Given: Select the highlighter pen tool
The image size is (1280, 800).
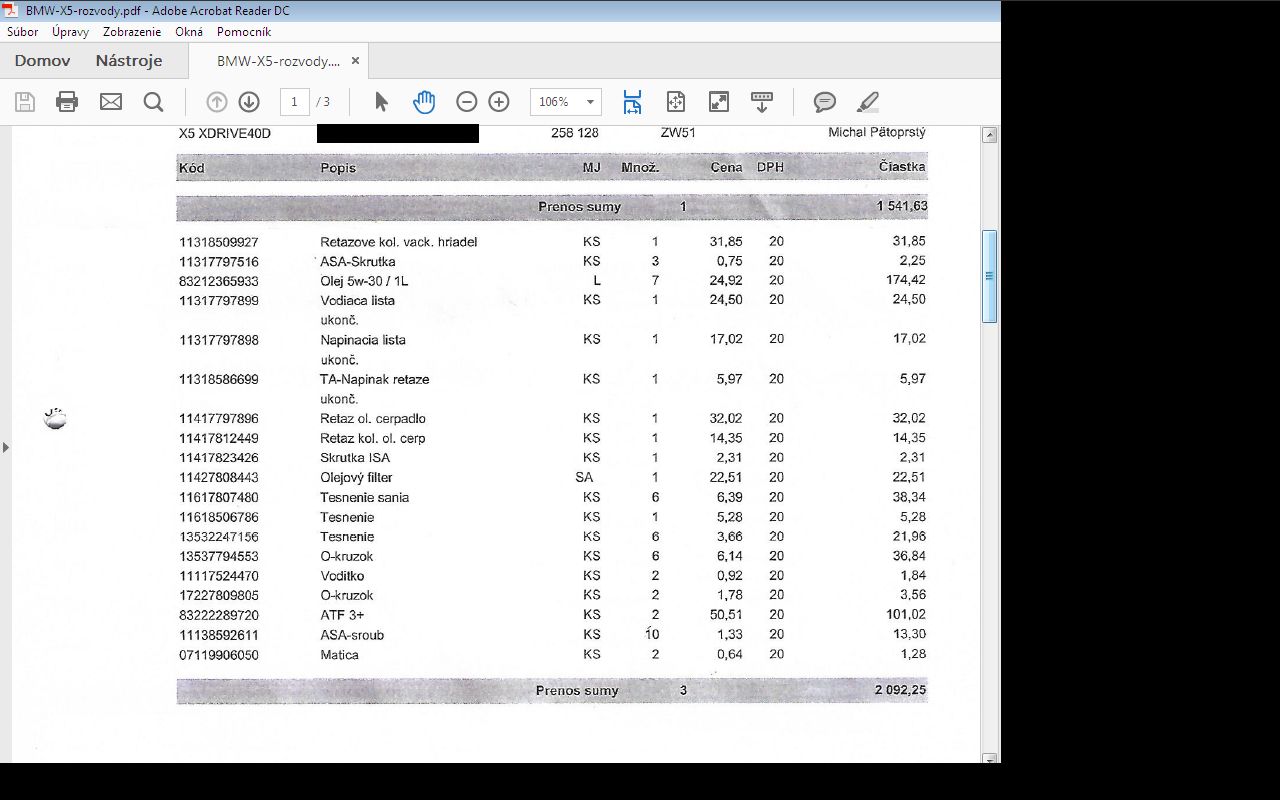Looking at the screenshot, I should pos(868,102).
